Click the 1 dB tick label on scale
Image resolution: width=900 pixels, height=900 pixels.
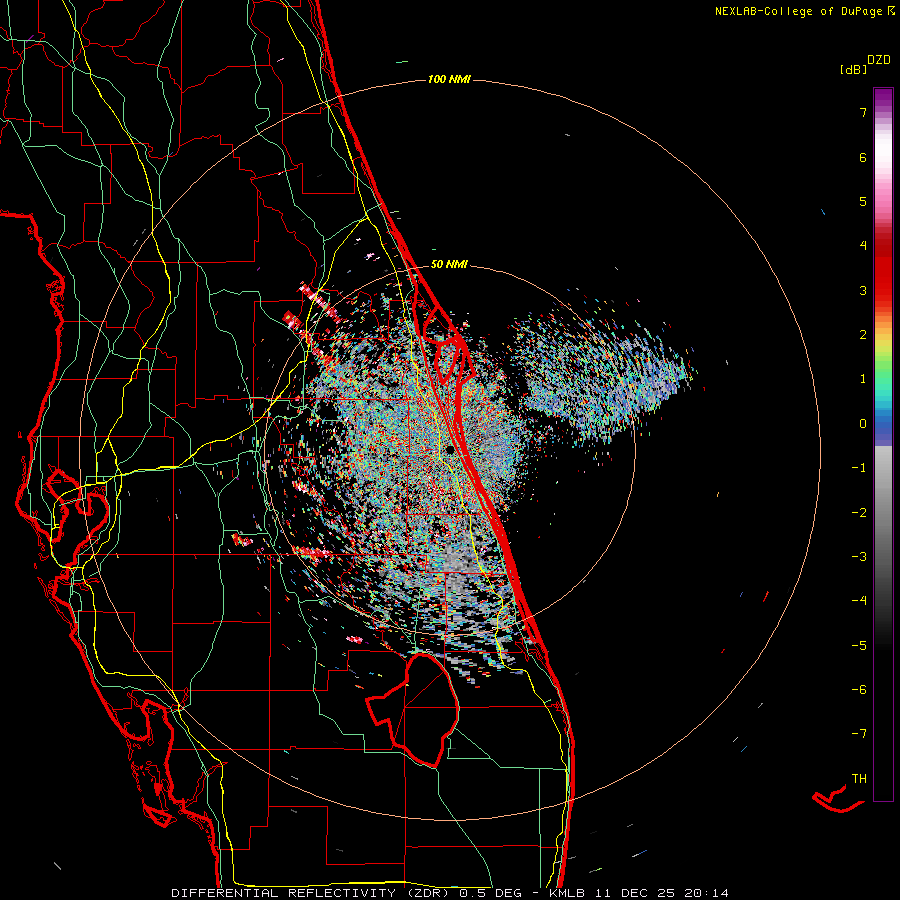pyautogui.click(x=863, y=379)
